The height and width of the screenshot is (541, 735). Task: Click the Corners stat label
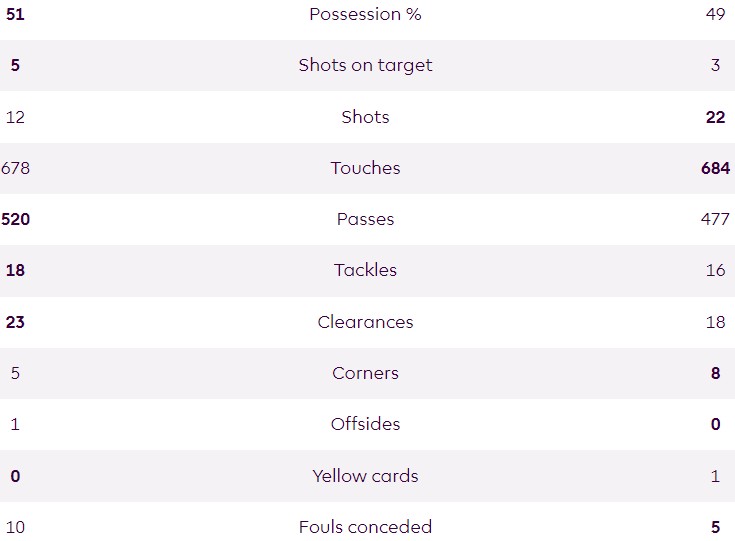pyautogui.click(x=365, y=373)
